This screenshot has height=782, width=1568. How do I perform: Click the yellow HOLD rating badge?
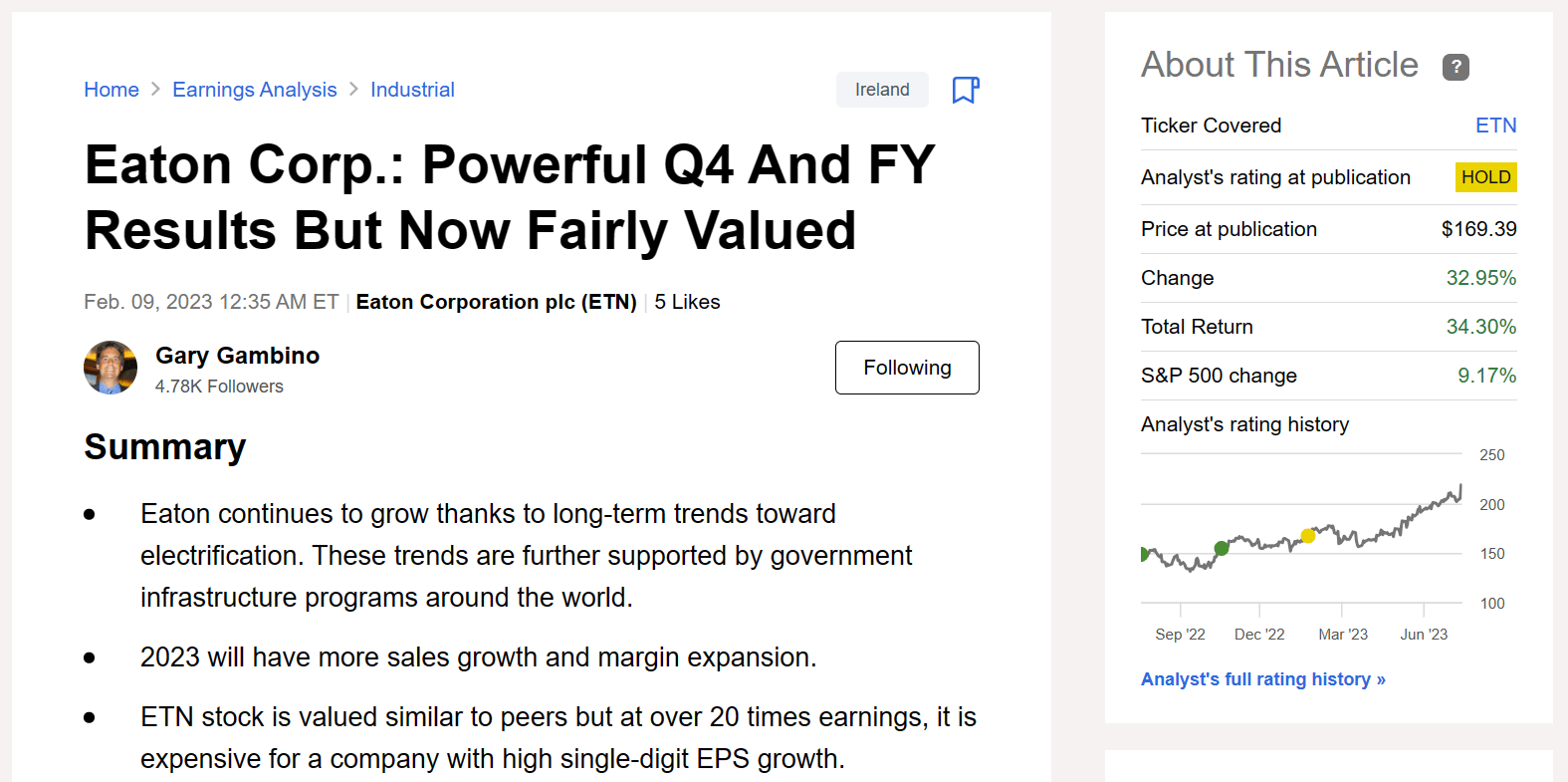1485,177
